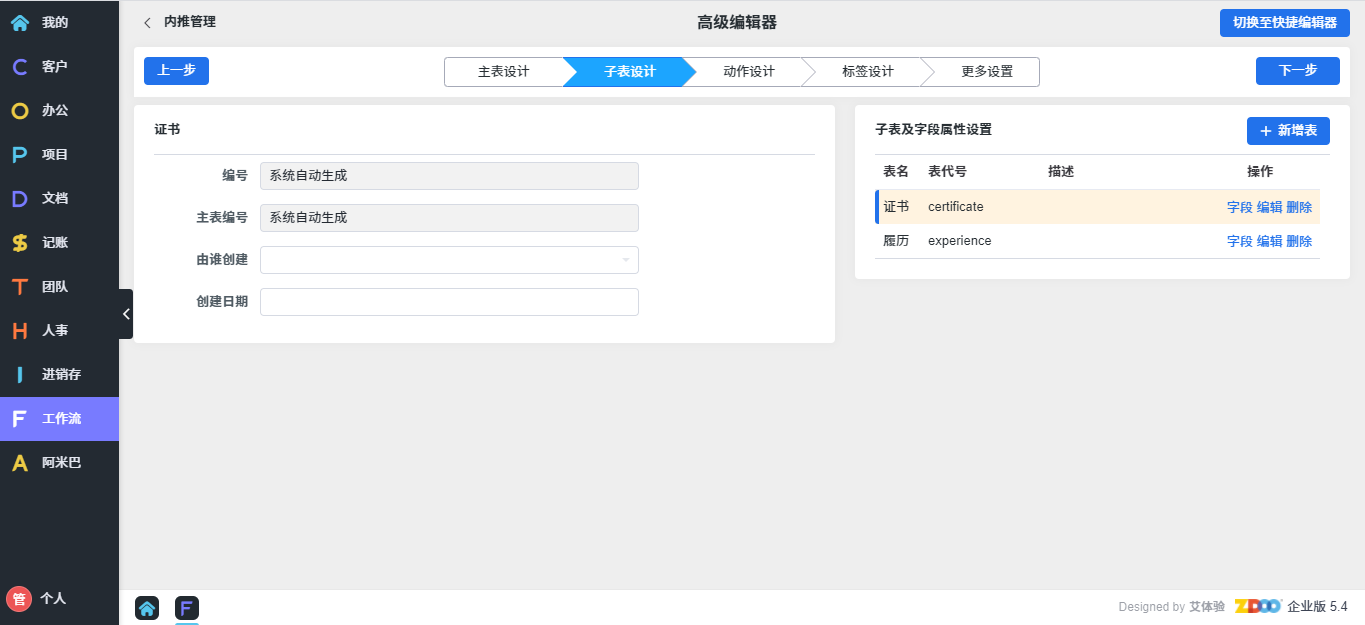Open the 记账 accounting dollar icon
The height and width of the screenshot is (625, 1365).
20,242
